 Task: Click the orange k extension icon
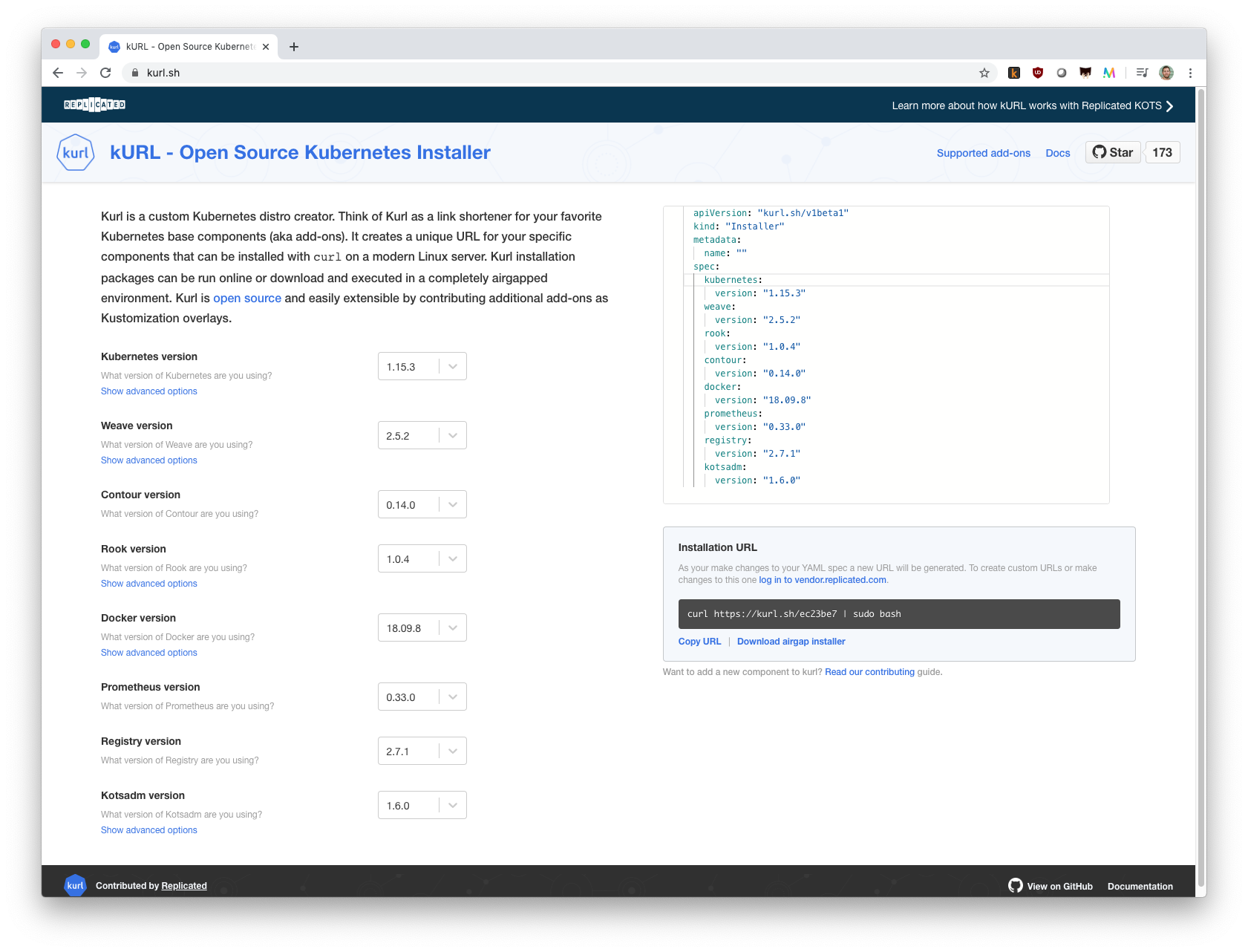(1013, 73)
